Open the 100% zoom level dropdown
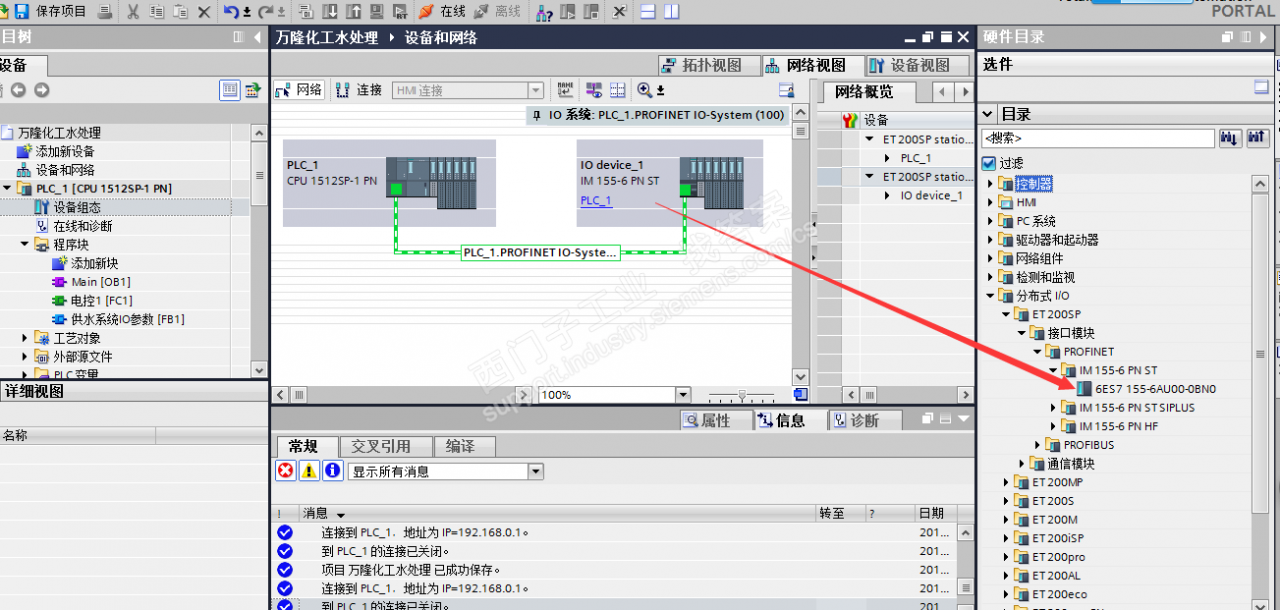The height and width of the screenshot is (610, 1280). [681, 395]
